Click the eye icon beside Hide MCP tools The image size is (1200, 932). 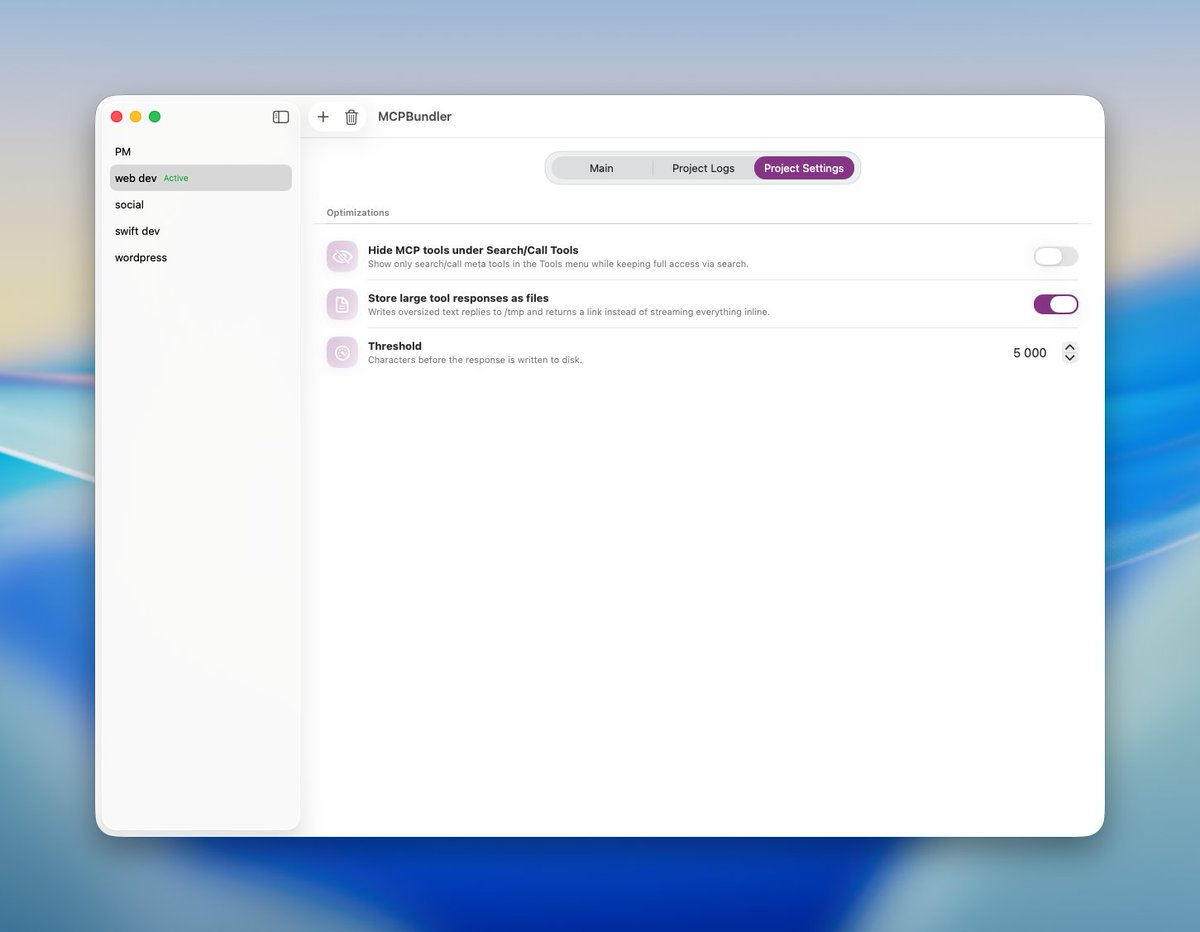[342, 256]
